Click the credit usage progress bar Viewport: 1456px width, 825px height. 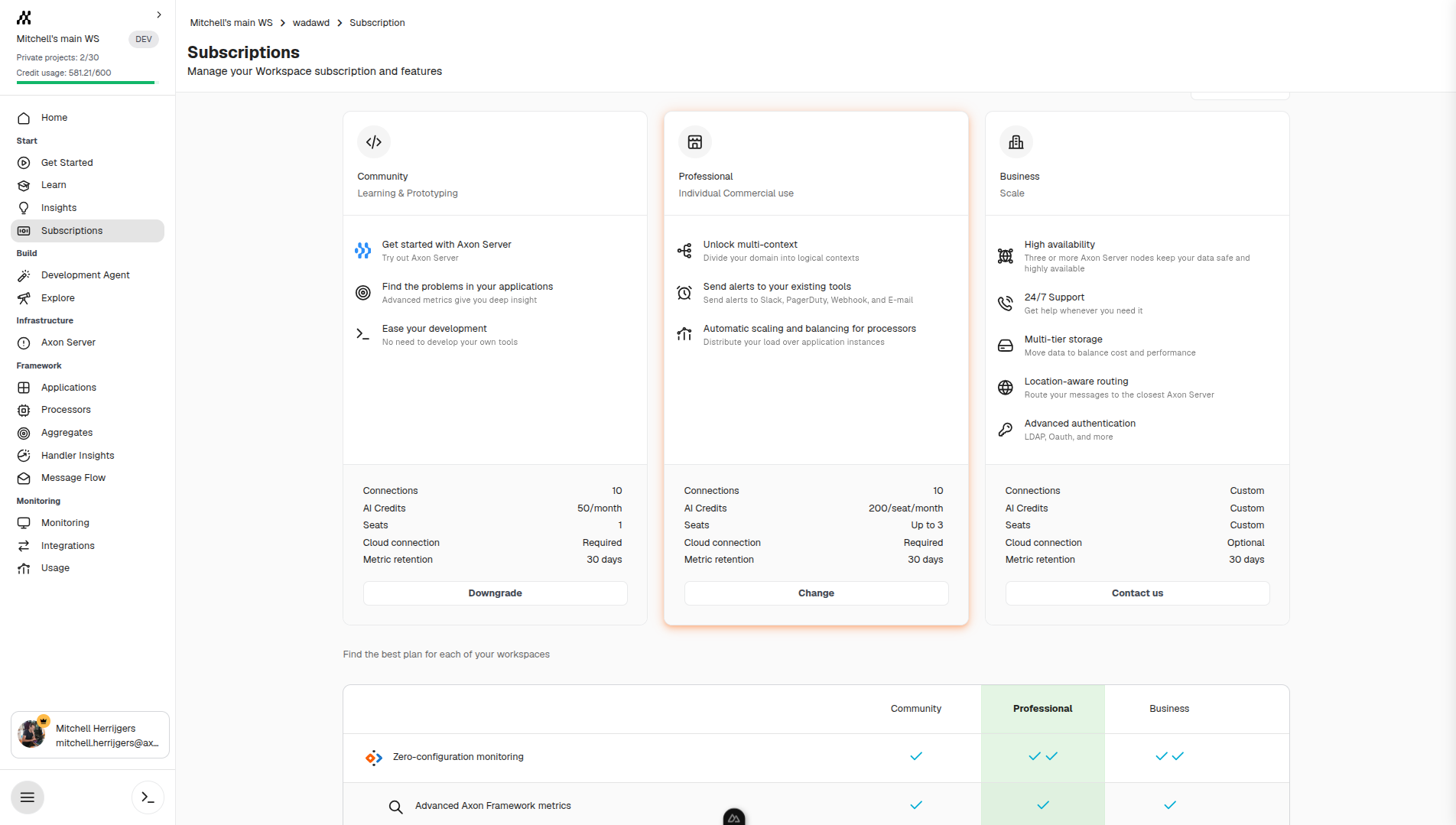(86, 83)
